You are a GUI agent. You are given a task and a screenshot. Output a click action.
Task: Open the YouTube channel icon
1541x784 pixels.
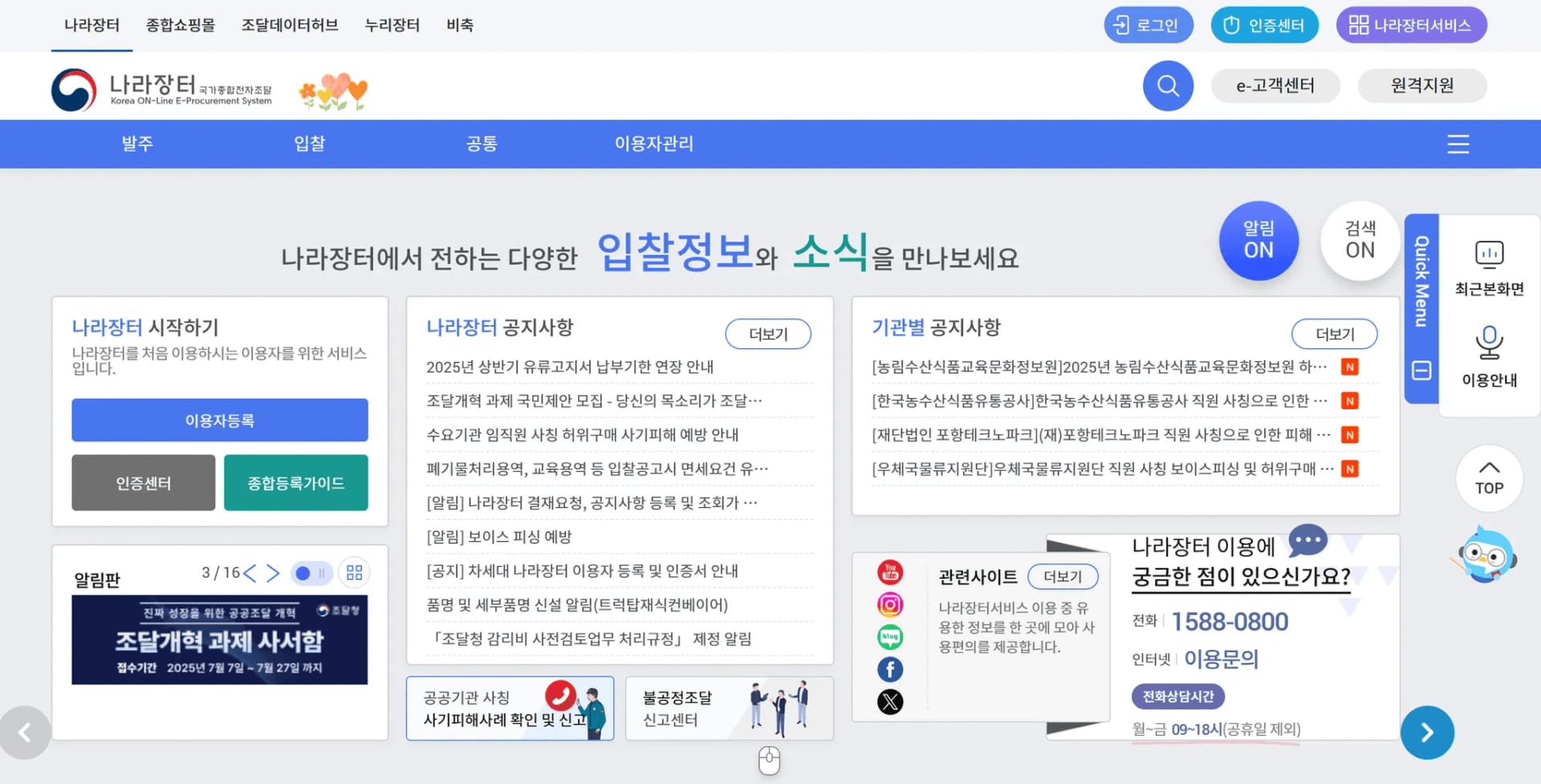889,572
